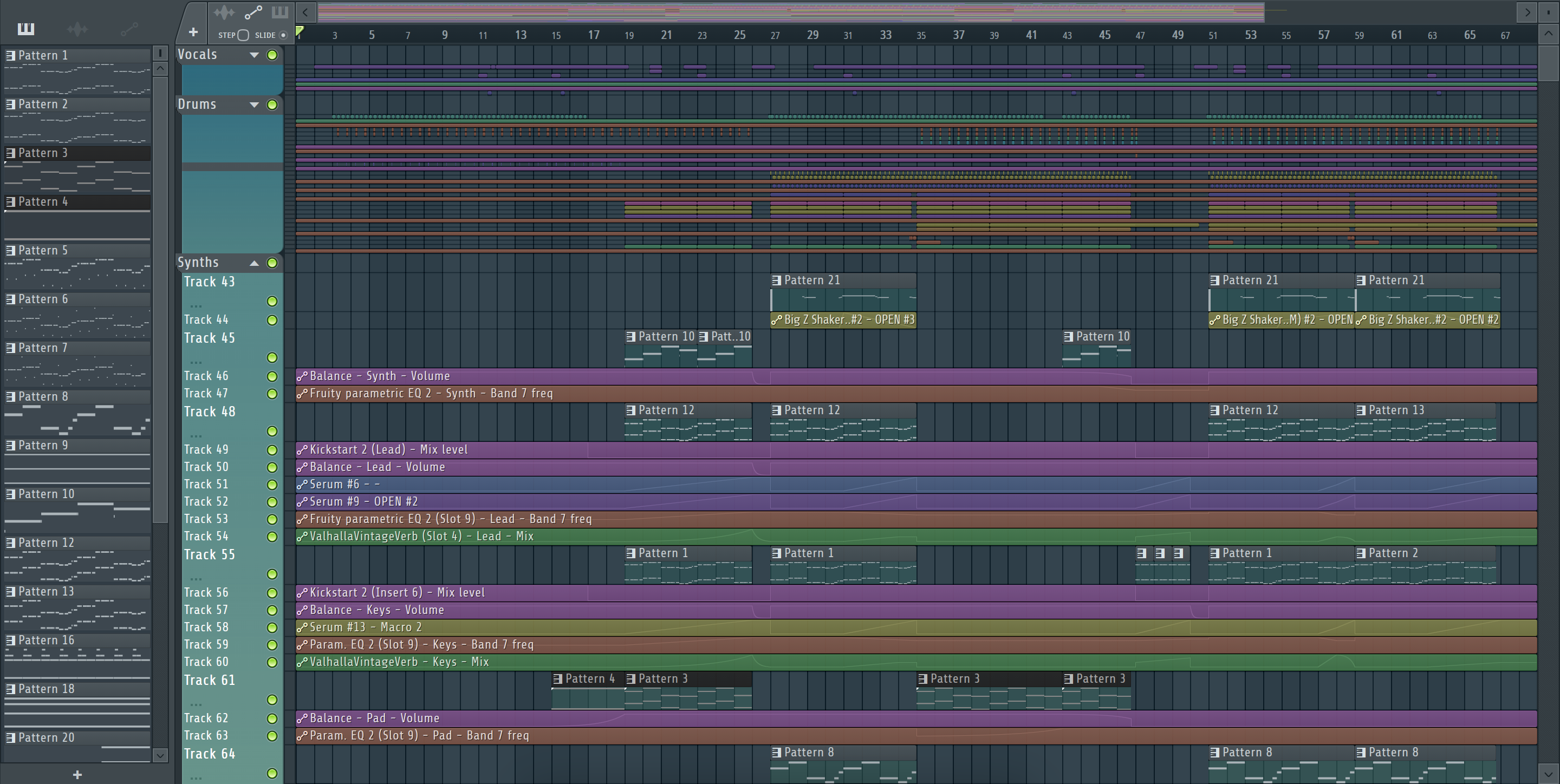Add new pattern with plus below picker
This screenshot has width=1560, height=784.
[77, 774]
